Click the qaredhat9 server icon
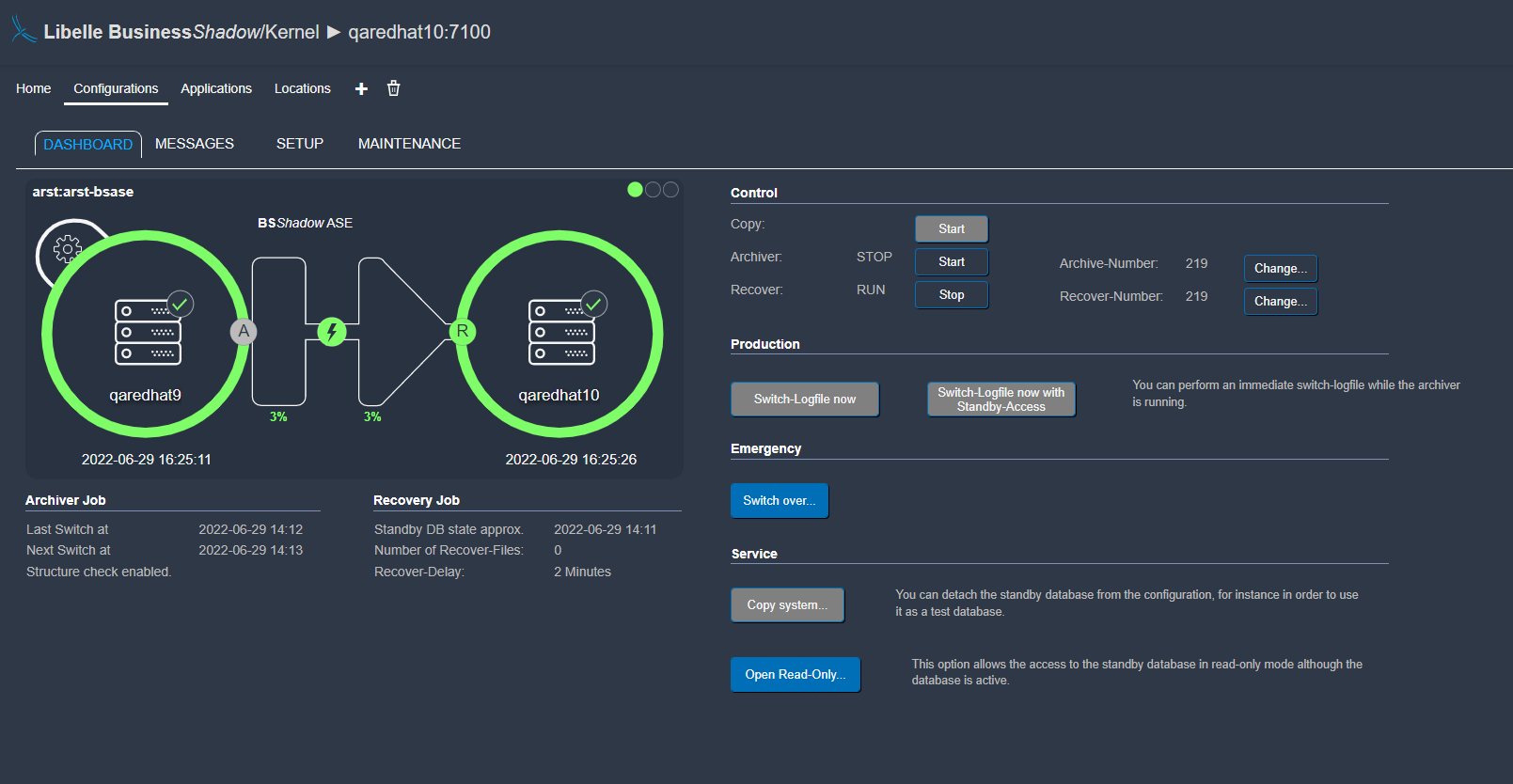Image resolution: width=1513 pixels, height=784 pixels. [x=148, y=332]
